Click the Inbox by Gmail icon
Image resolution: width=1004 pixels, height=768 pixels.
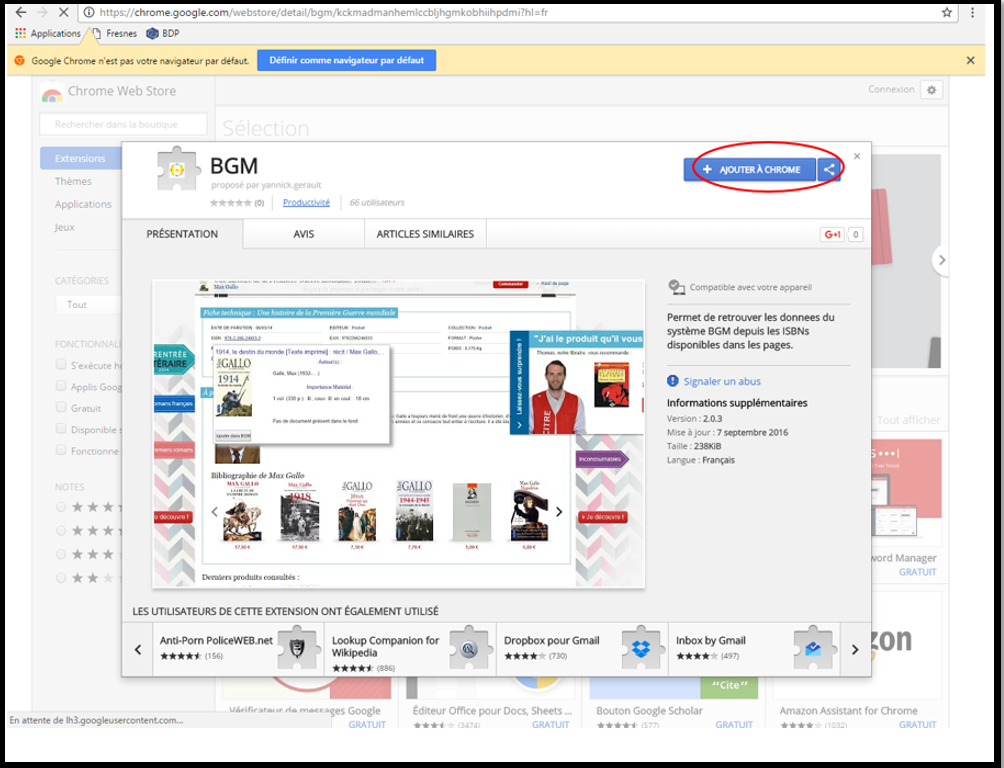[813, 648]
